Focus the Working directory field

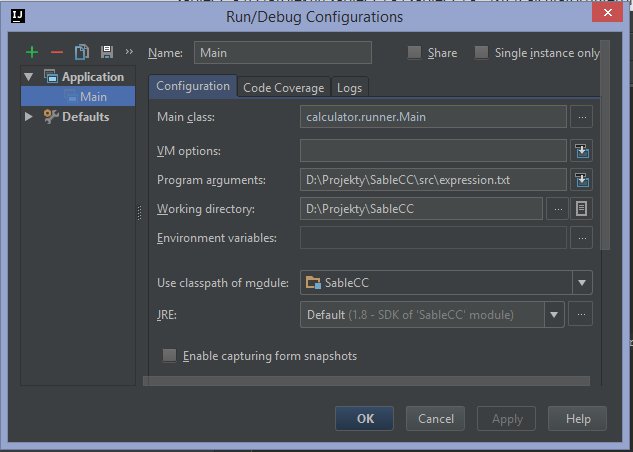click(421, 209)
